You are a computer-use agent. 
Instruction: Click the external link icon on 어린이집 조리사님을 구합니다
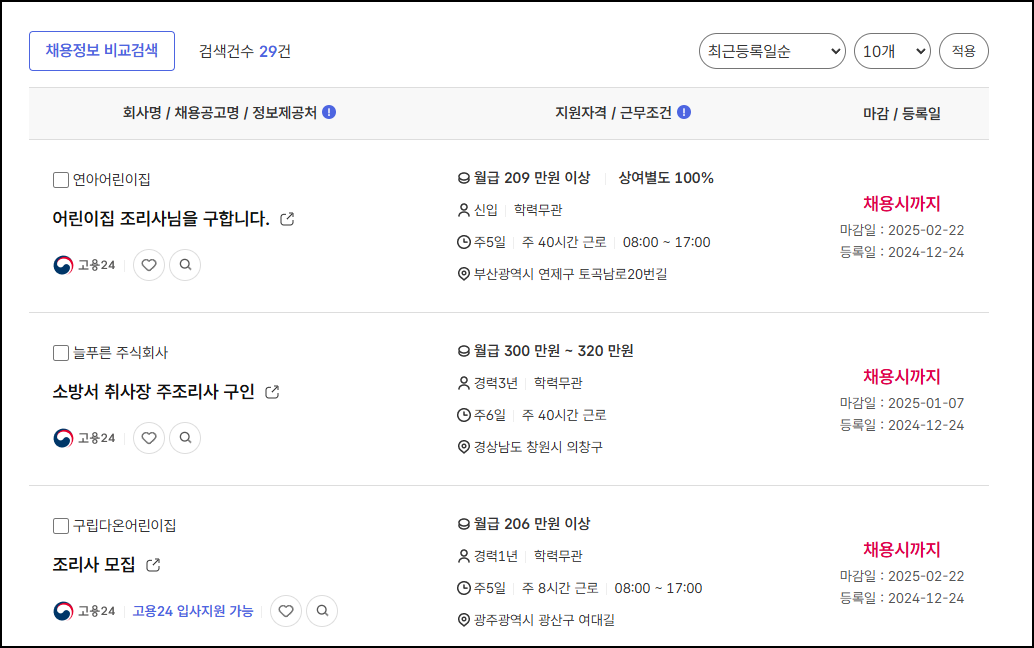coord(288,219)
